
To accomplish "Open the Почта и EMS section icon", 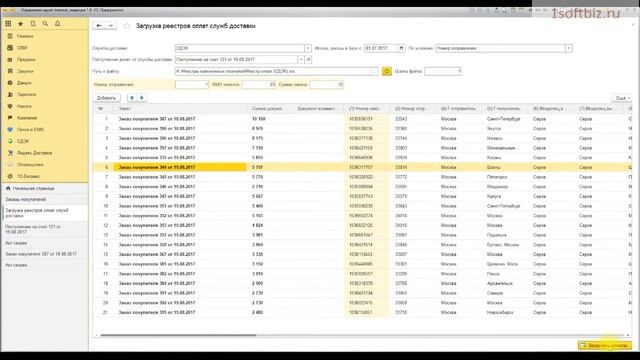I will [x=10, y=129].
